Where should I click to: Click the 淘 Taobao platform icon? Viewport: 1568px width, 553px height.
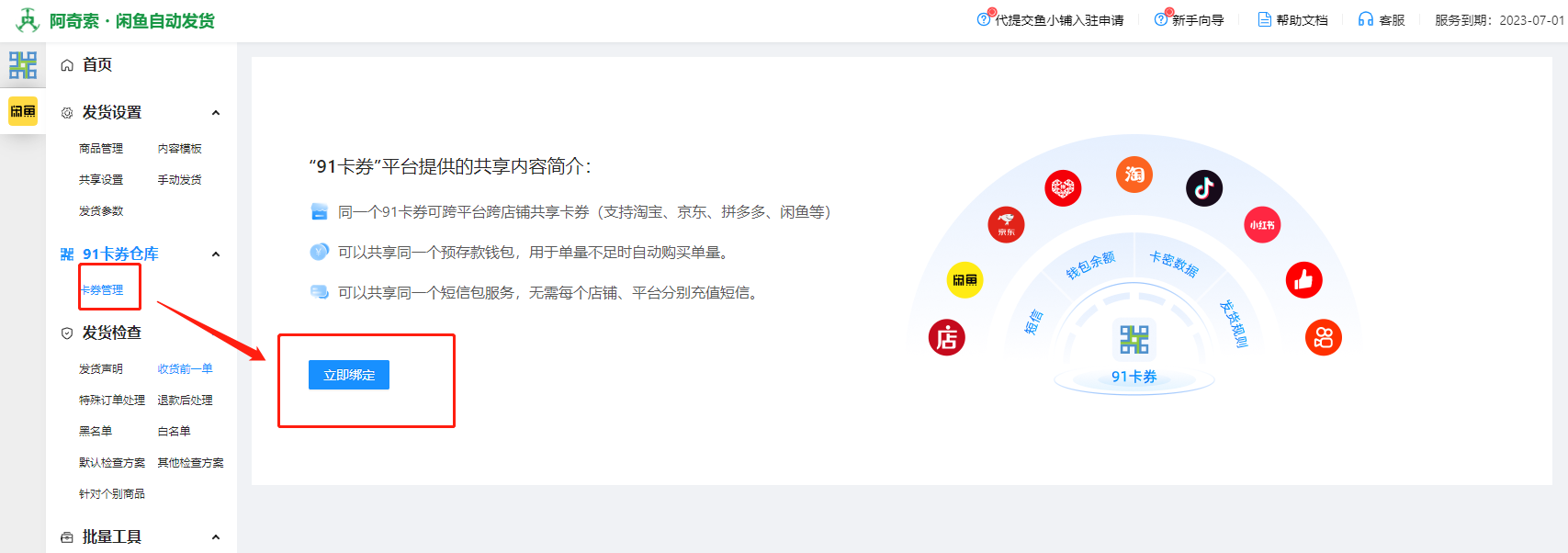coord(1134,175)
